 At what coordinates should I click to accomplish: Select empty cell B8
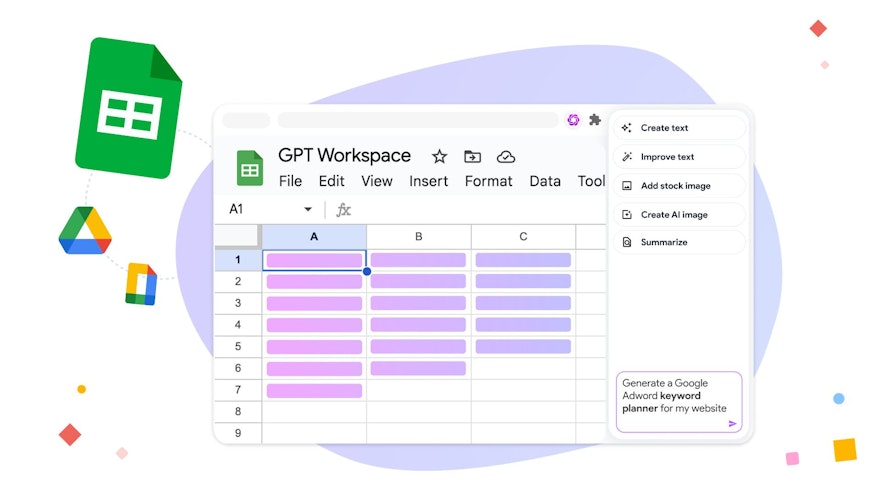(x=419, y=411)
